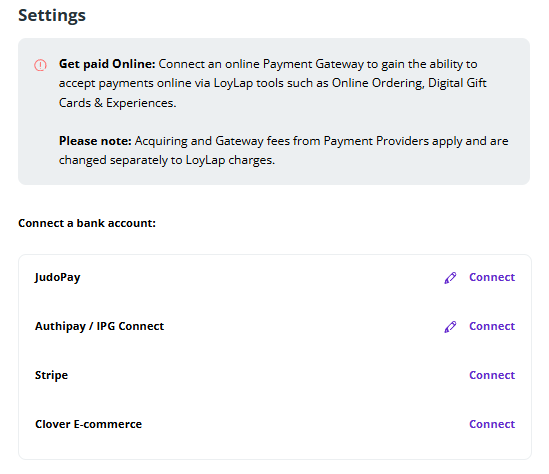Click the red alert icon in the info banner
Screen dimensions: 549x474
pos(40,65)
